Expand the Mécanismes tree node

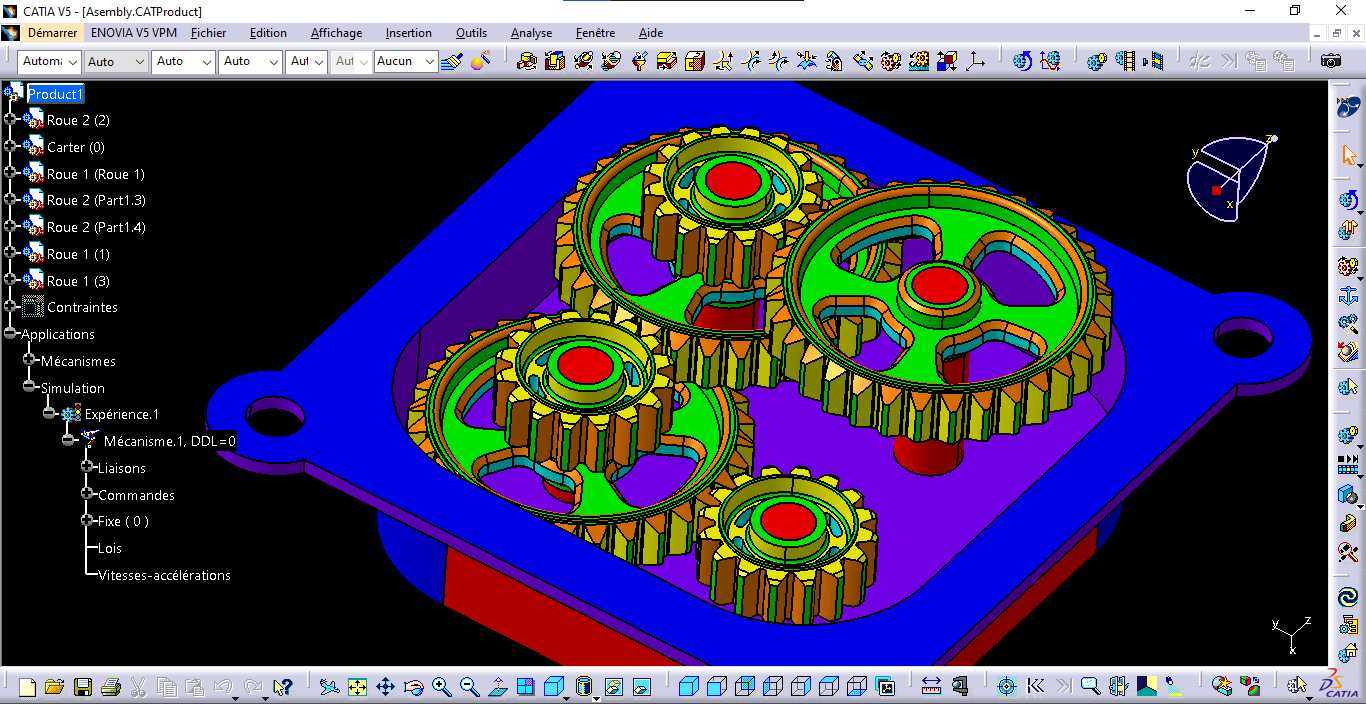[x=29, y=360]
